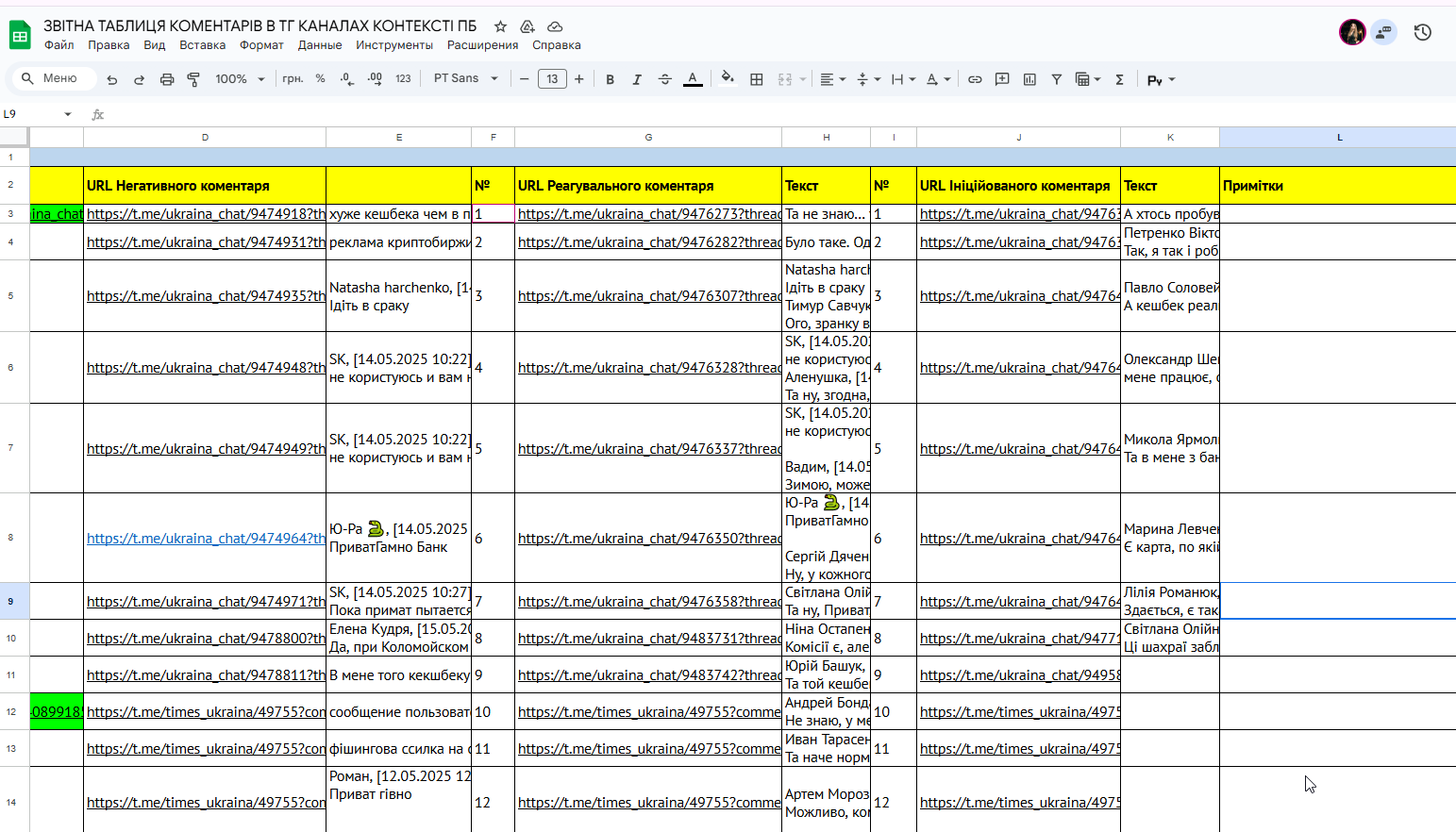
Task: Activate the paint format tool
Action: click(193, 79)
